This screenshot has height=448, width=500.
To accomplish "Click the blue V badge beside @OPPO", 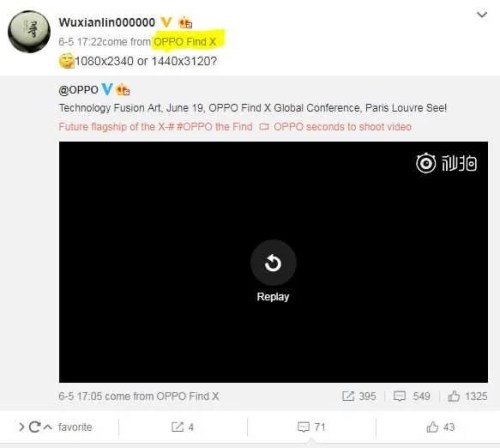I will pos(107,89).
